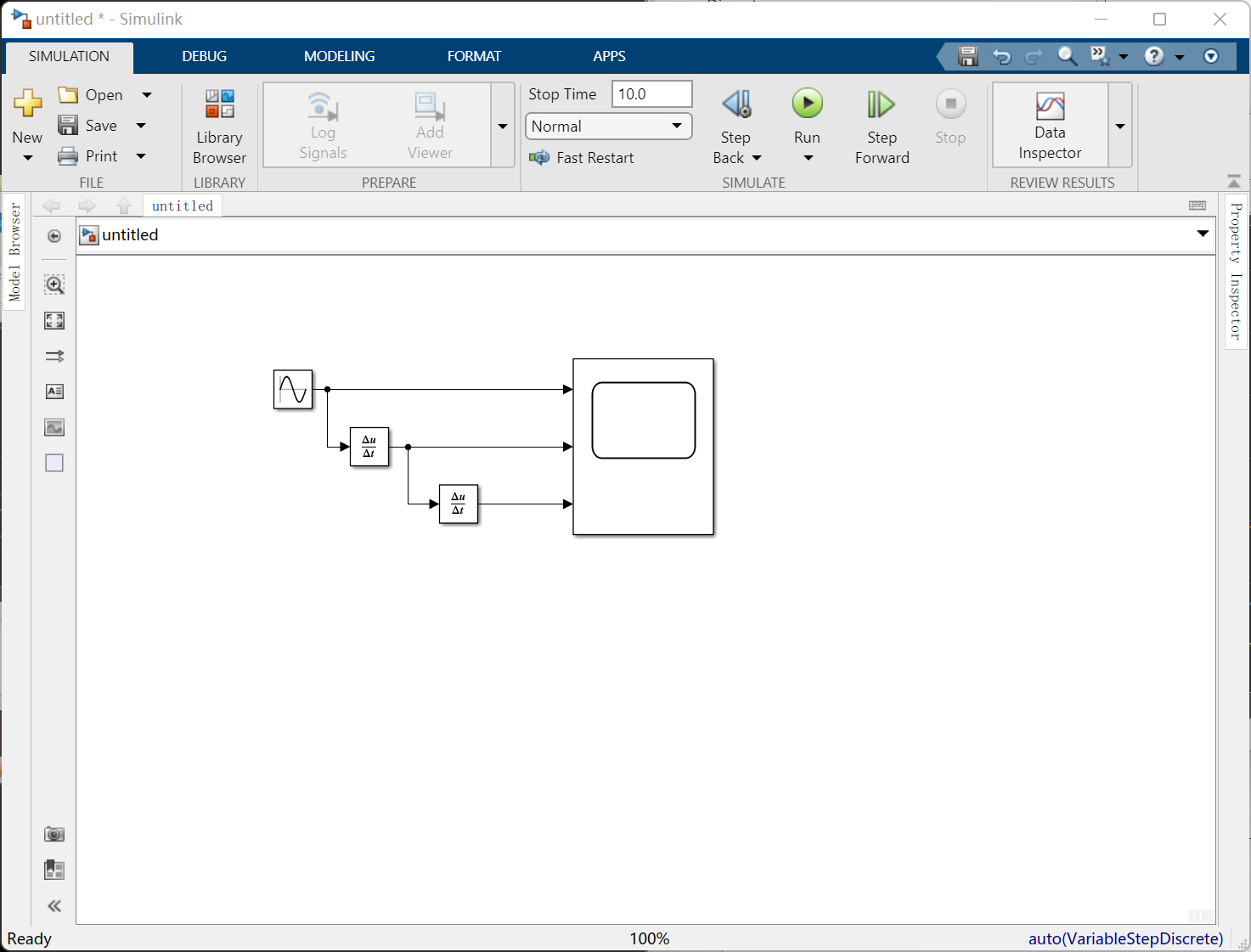Select the untitled model tab
This screenshot has height=952, width=1251.
(183, 206)
